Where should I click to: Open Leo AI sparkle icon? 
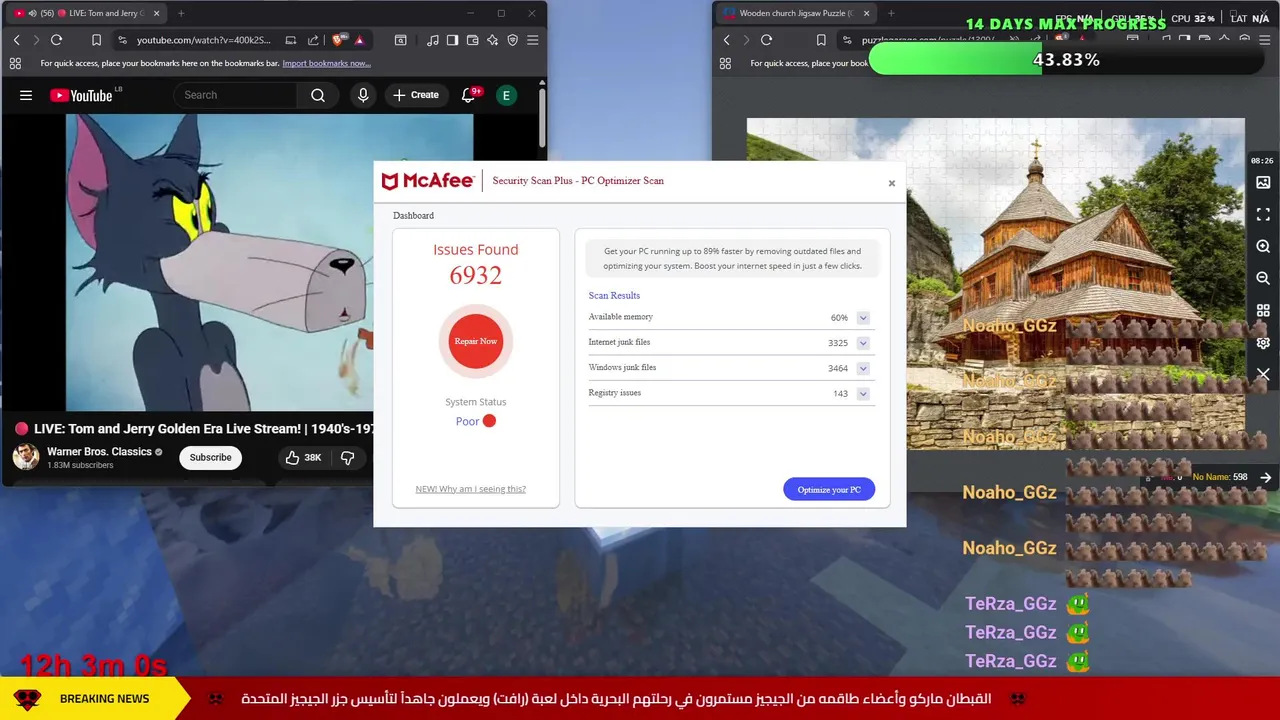[x=492, y=40]
